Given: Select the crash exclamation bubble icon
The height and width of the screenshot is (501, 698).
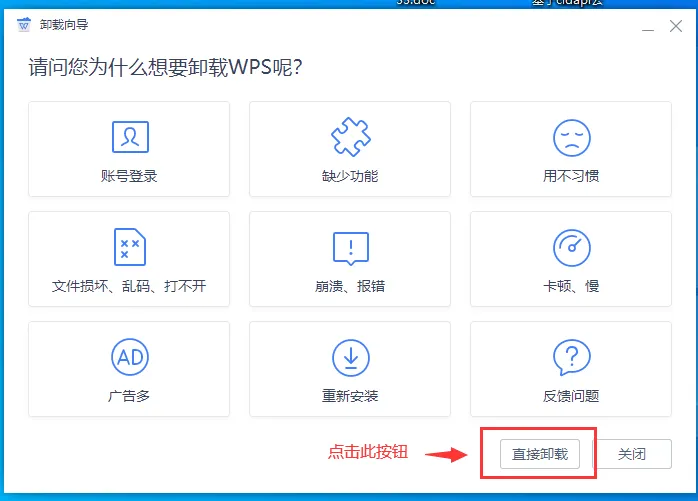Looking at the screenshot, I should click(x=351, y=248).
